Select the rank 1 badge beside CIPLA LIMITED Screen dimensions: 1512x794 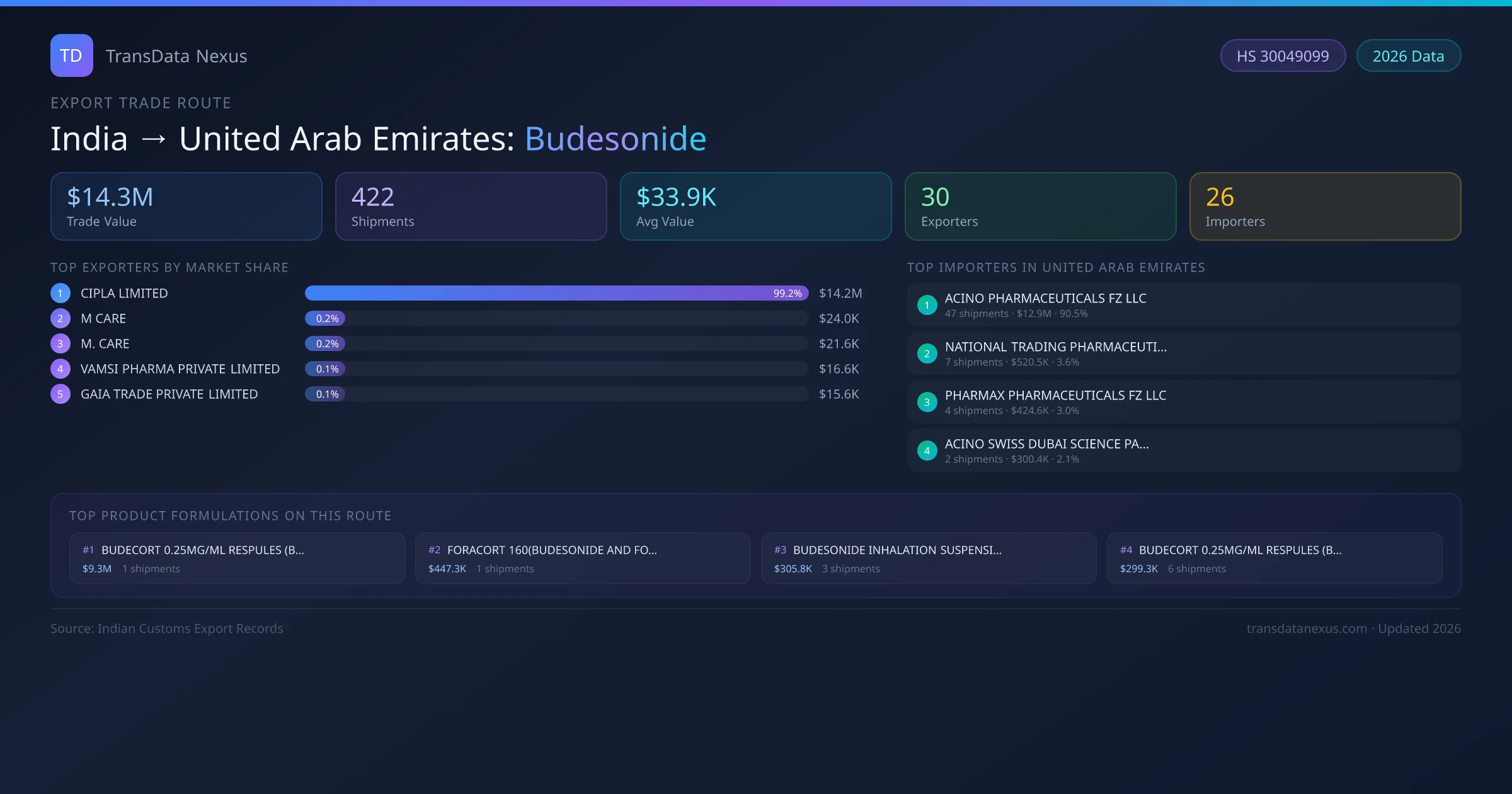[60, 292]
